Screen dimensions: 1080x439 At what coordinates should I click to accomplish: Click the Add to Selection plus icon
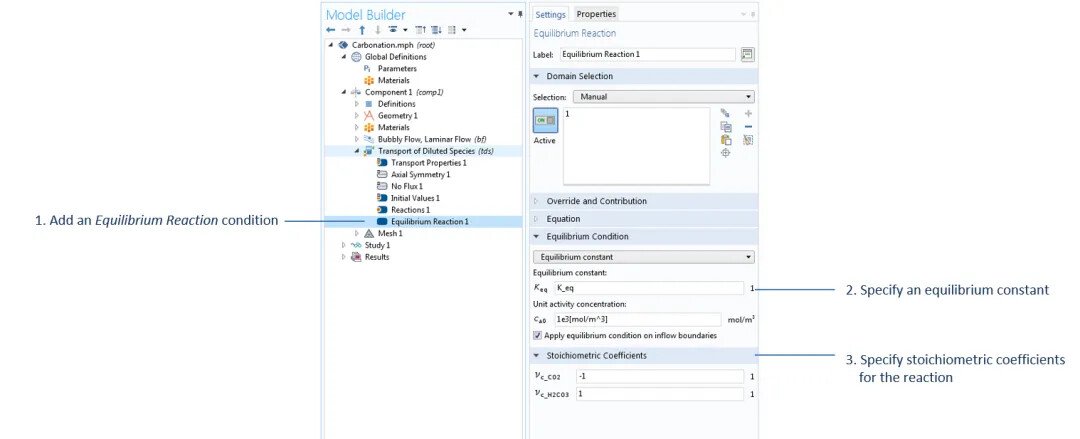click(x=748, y=114)
